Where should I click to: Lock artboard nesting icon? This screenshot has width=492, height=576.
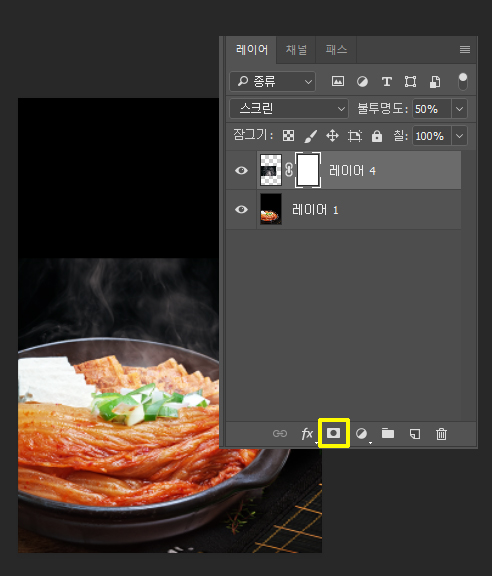pyautogui.click(x=355, y=136)
